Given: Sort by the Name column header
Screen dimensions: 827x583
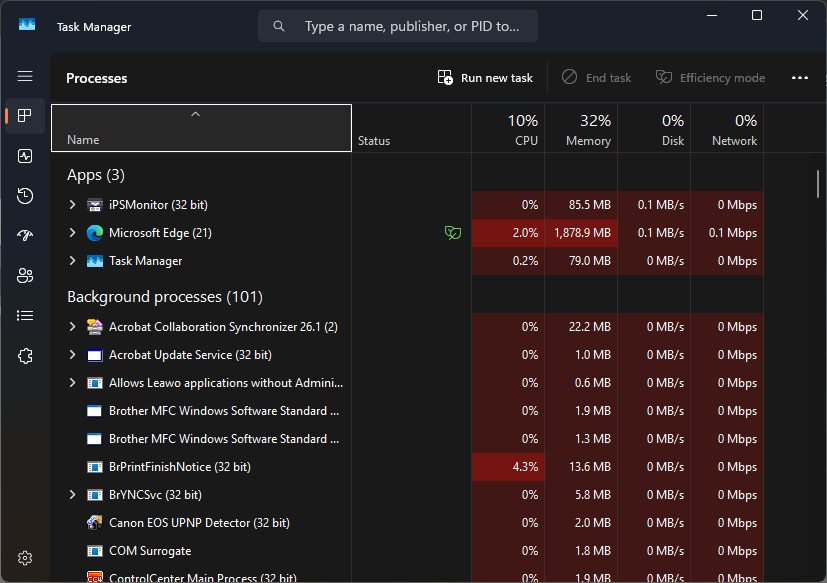Looking at the screenshot, I should click(x=201, y=128).
